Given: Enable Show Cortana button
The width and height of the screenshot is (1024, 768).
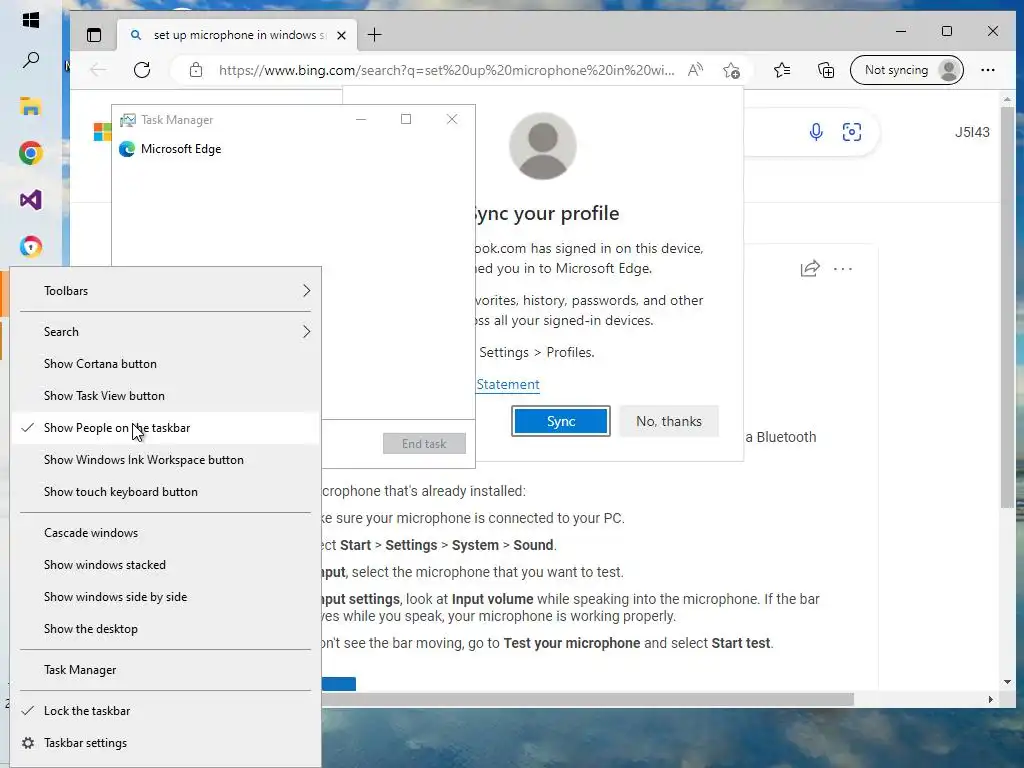Looking at the screenshot, I should (x=166, y=364).
